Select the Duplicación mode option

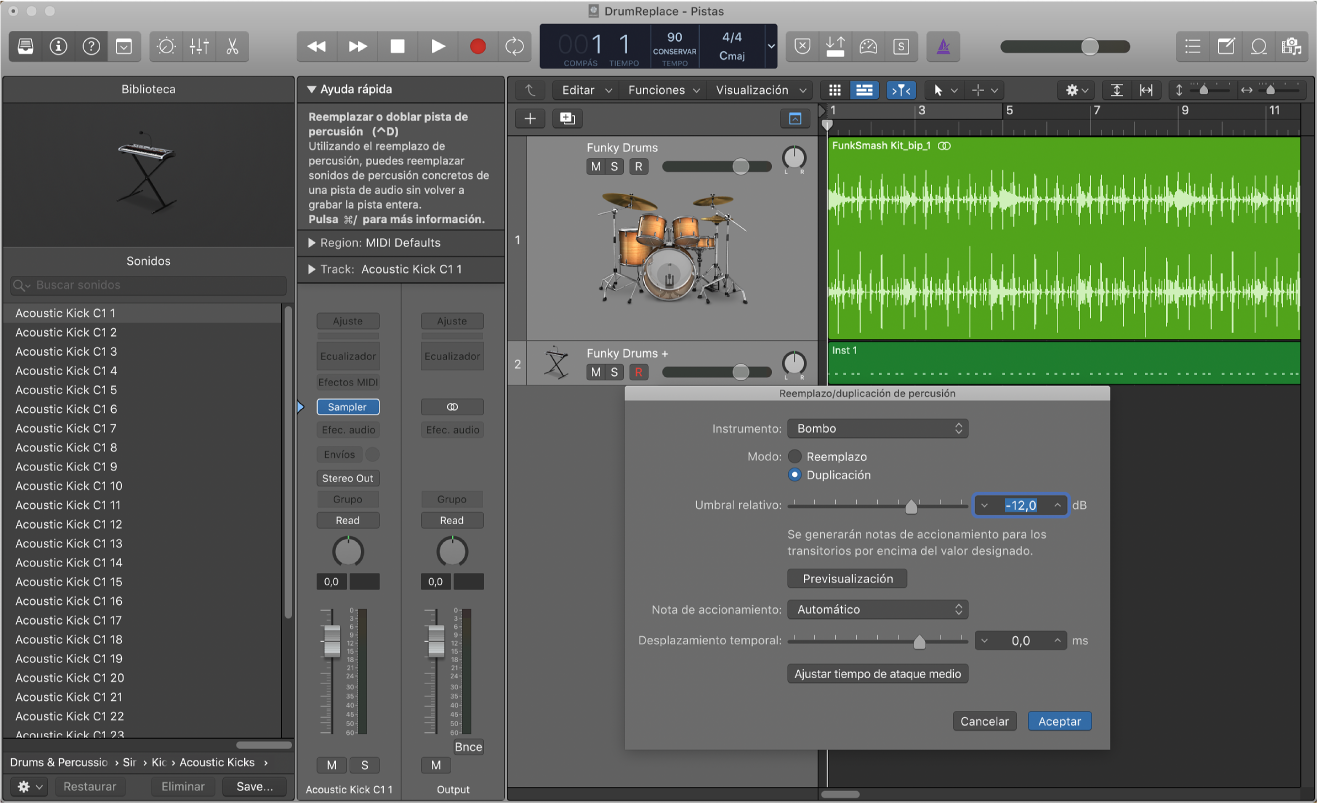[x=795, y=475]
